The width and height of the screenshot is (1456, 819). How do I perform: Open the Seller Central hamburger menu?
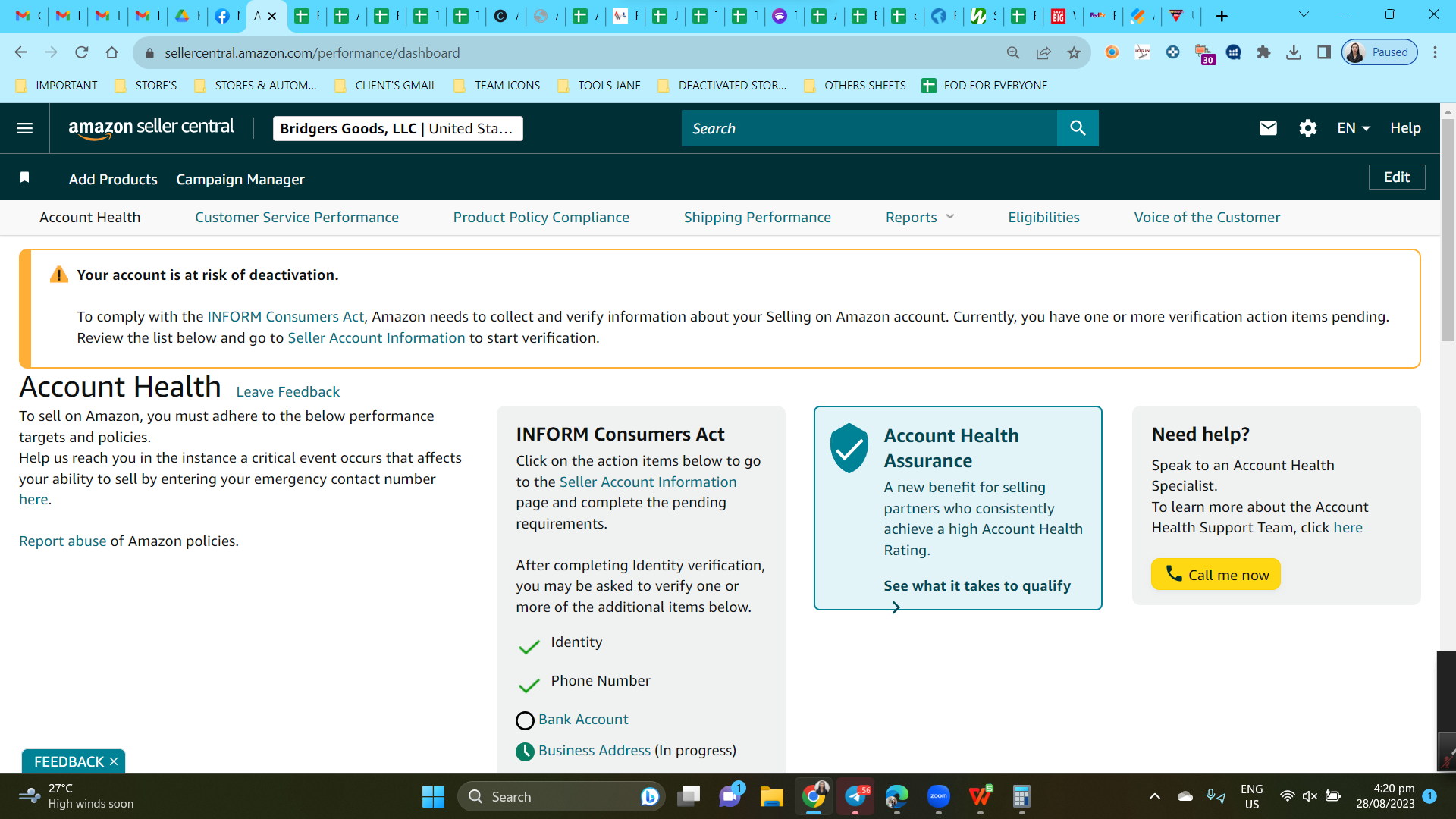click(x=24, y=128)
